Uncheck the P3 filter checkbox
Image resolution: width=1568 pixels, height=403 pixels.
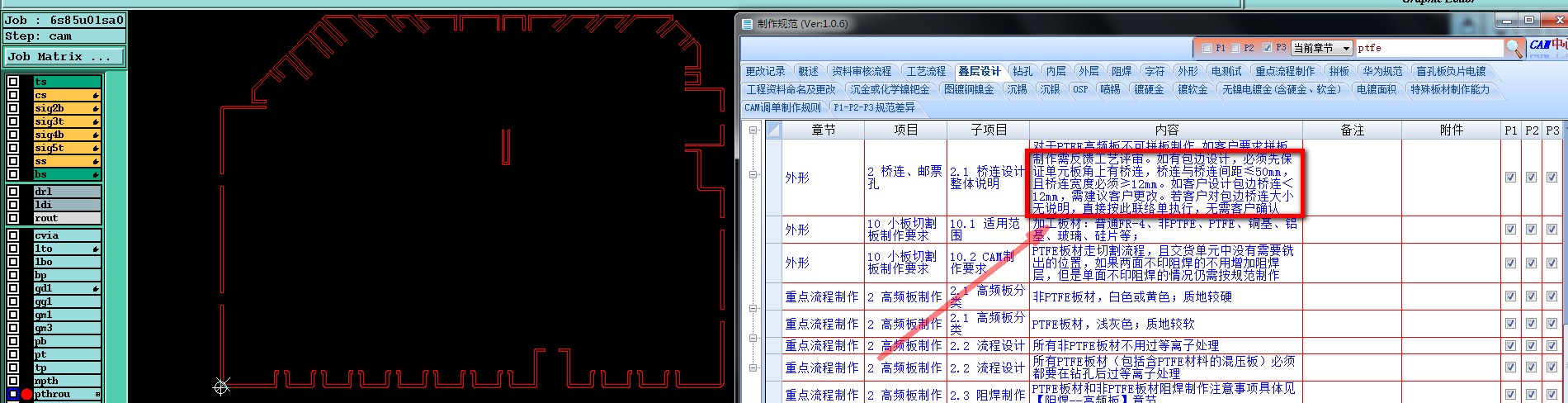click(x=1267, y=49)
